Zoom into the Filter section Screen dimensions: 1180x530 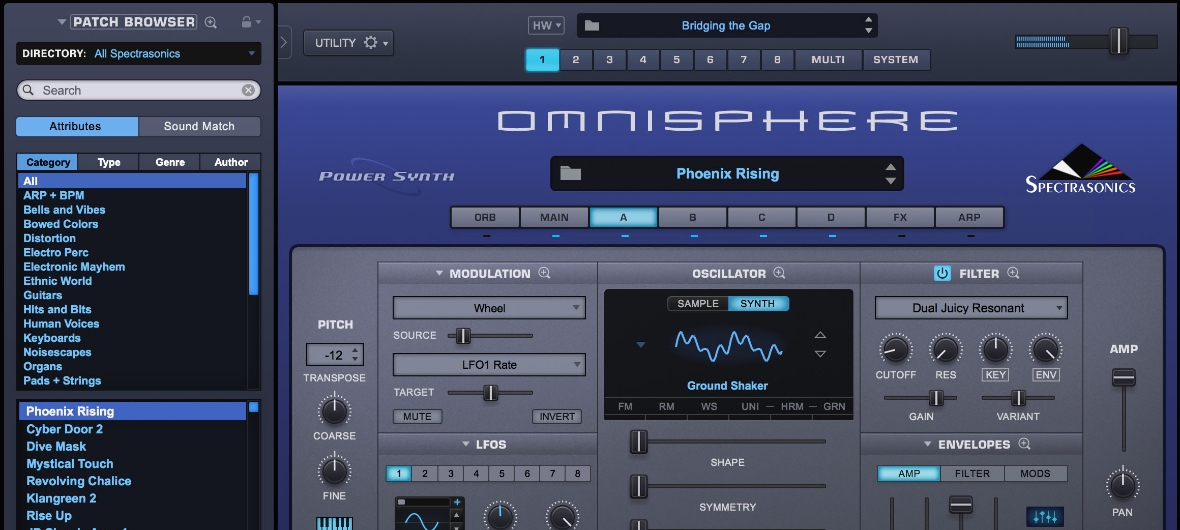(1014, 273)
